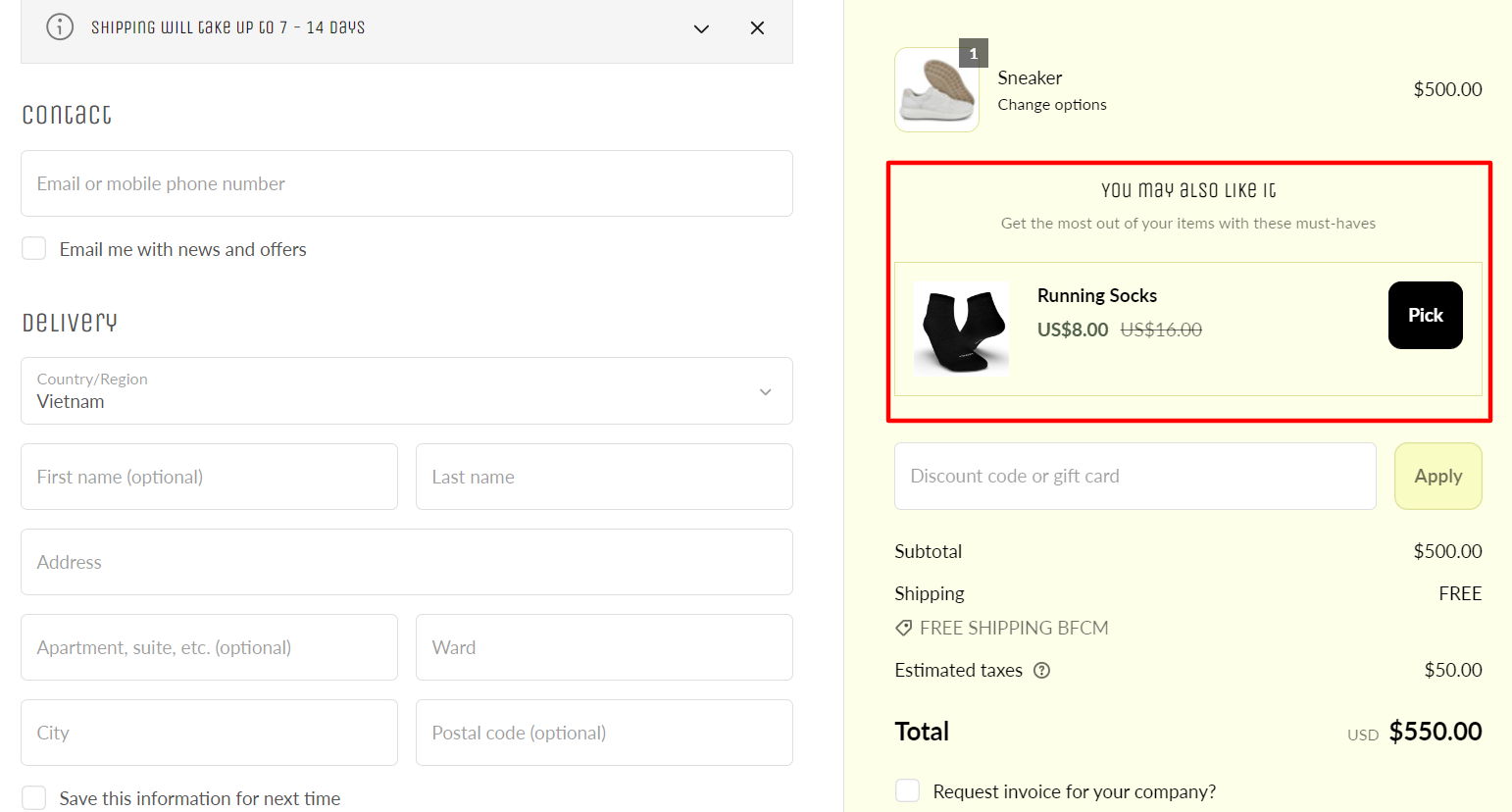Dismiss the shipping notice banner

[x=757, y=28]
